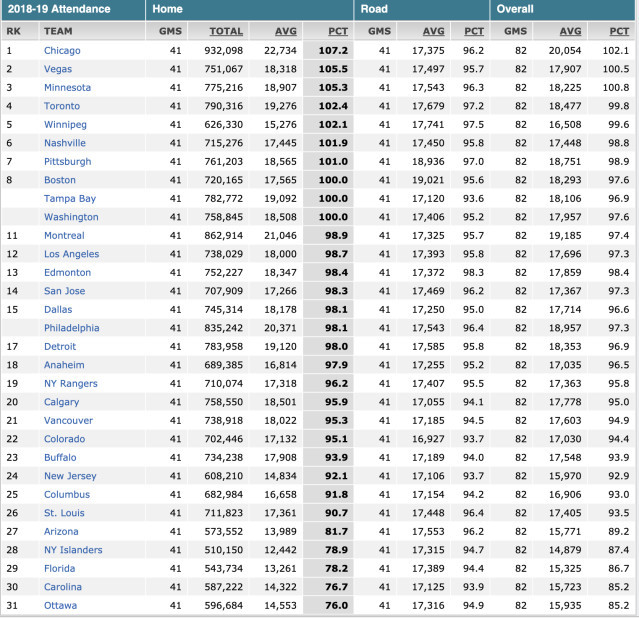The image size is (639, 618).
Task: Open the Buffalo team link
Action: (x=60, y=457)
